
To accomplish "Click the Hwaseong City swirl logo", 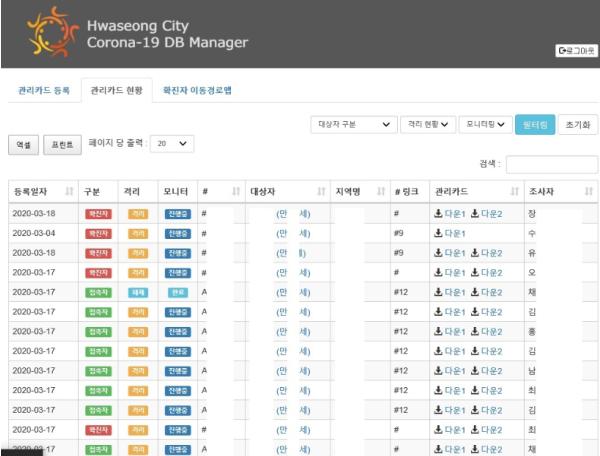I will tap(52, 32).
